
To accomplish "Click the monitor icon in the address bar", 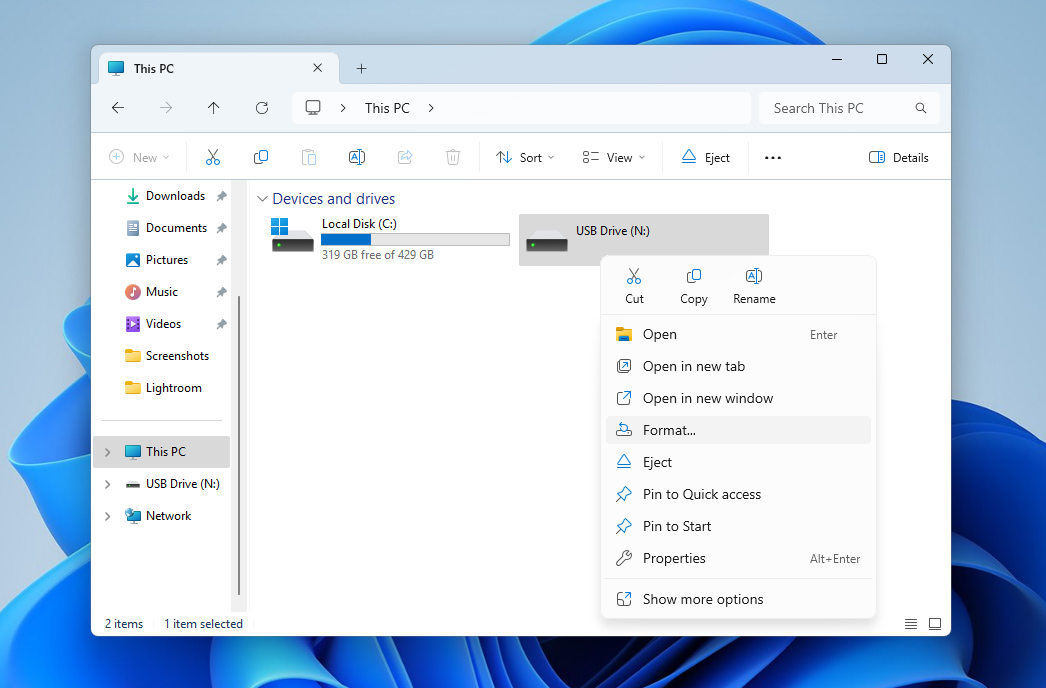I will click(x=313, y=107).
